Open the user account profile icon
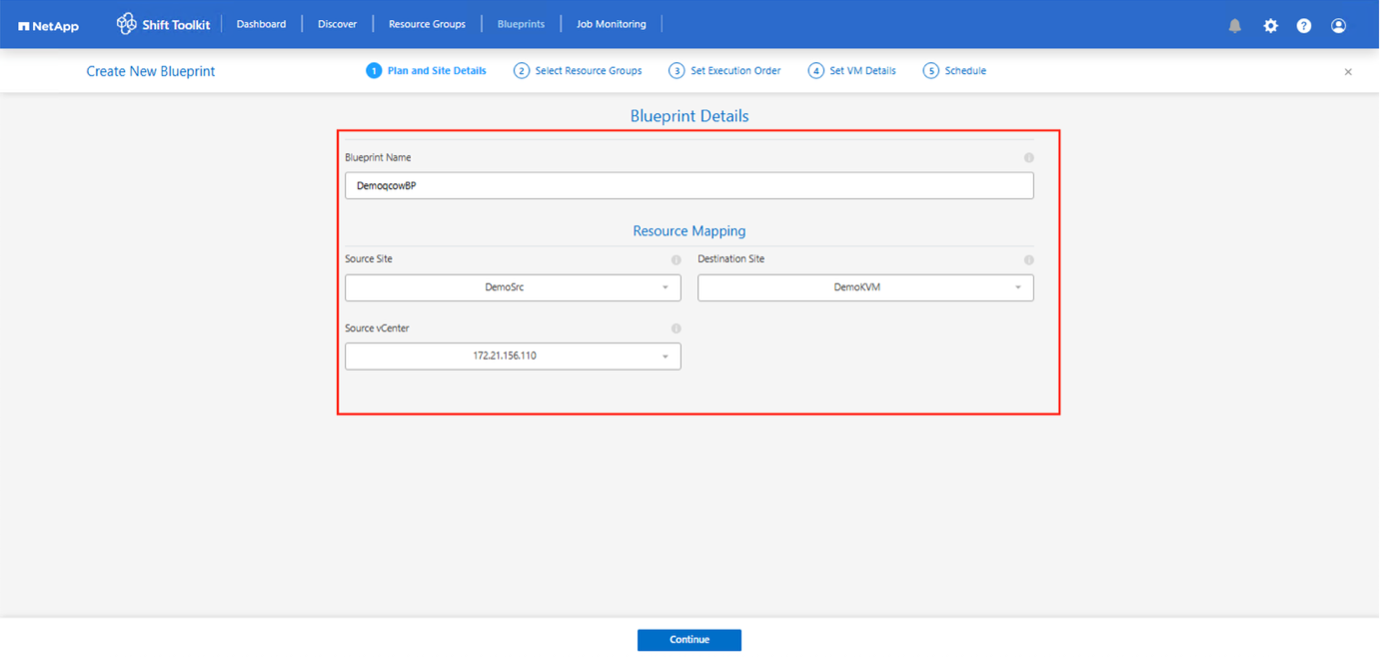 point(1338,26)
